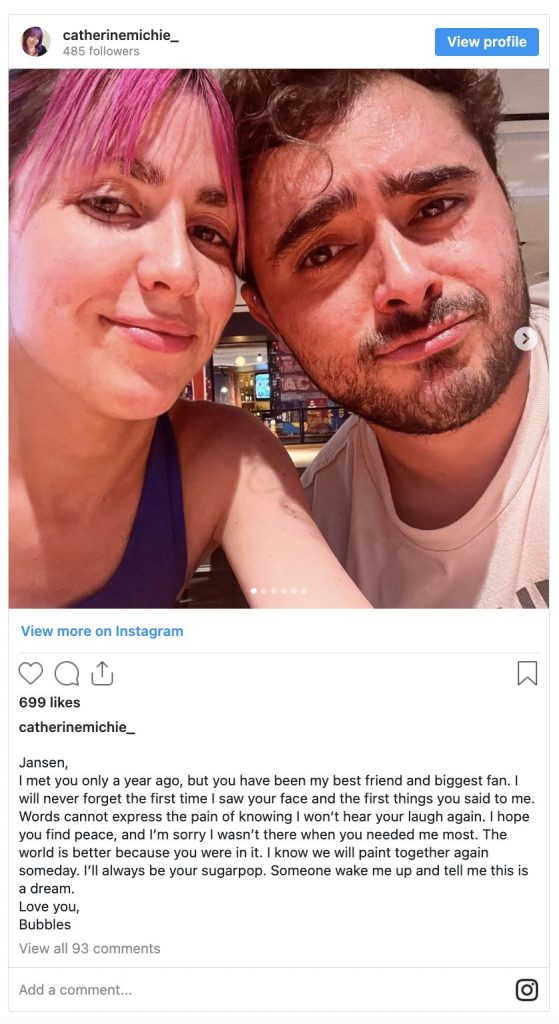559x1024 pixels.
Task: Click the heart like icon
Action: [x=30, y=673]
